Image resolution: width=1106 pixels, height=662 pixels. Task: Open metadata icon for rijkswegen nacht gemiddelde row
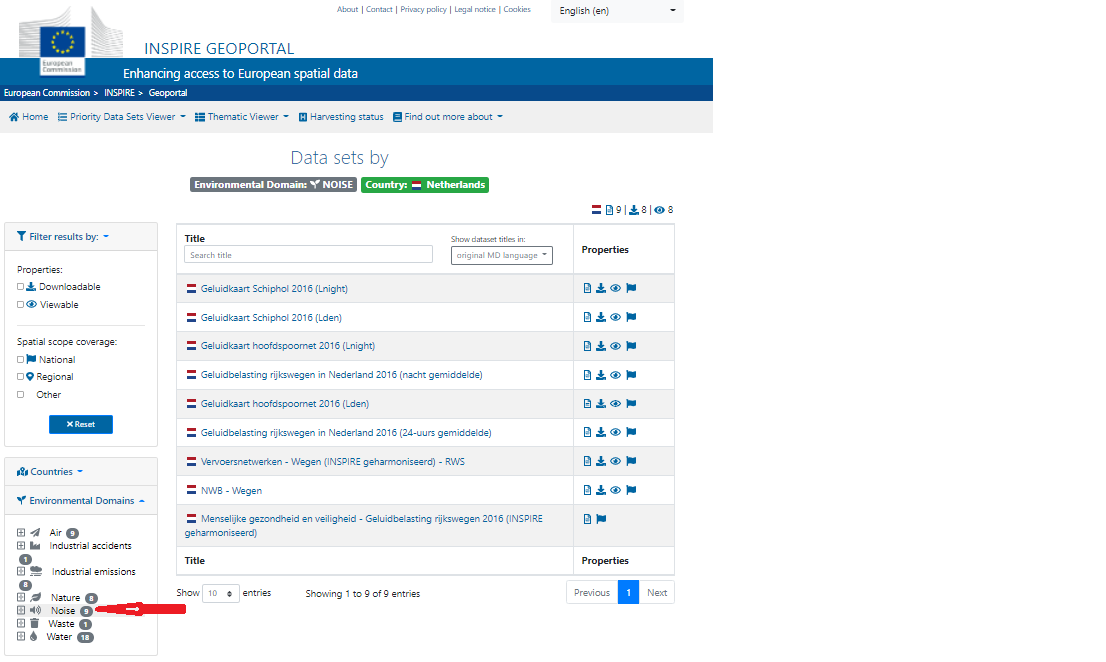coord(587,375)
